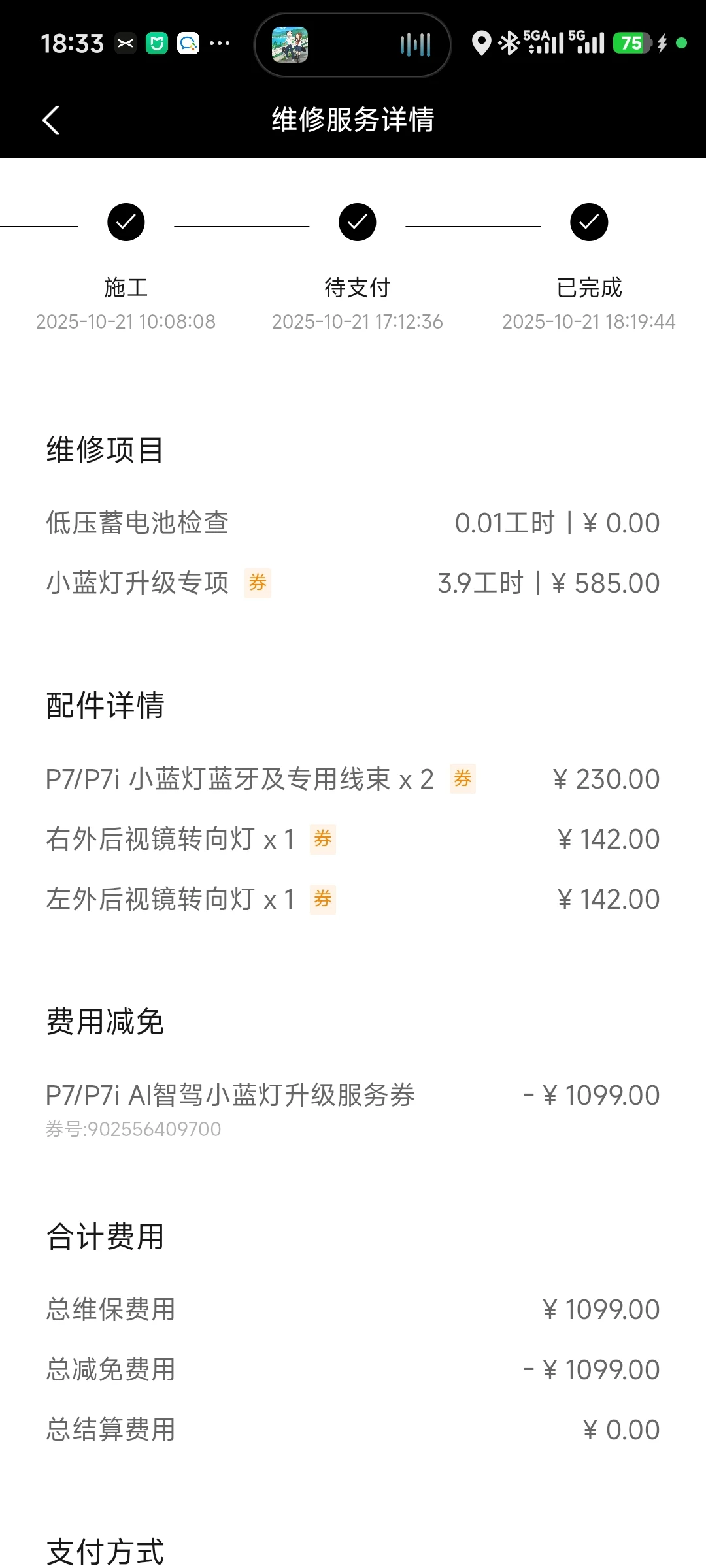
Task: Tap the music thumbnail in status pill
Action: pos(290,44)
